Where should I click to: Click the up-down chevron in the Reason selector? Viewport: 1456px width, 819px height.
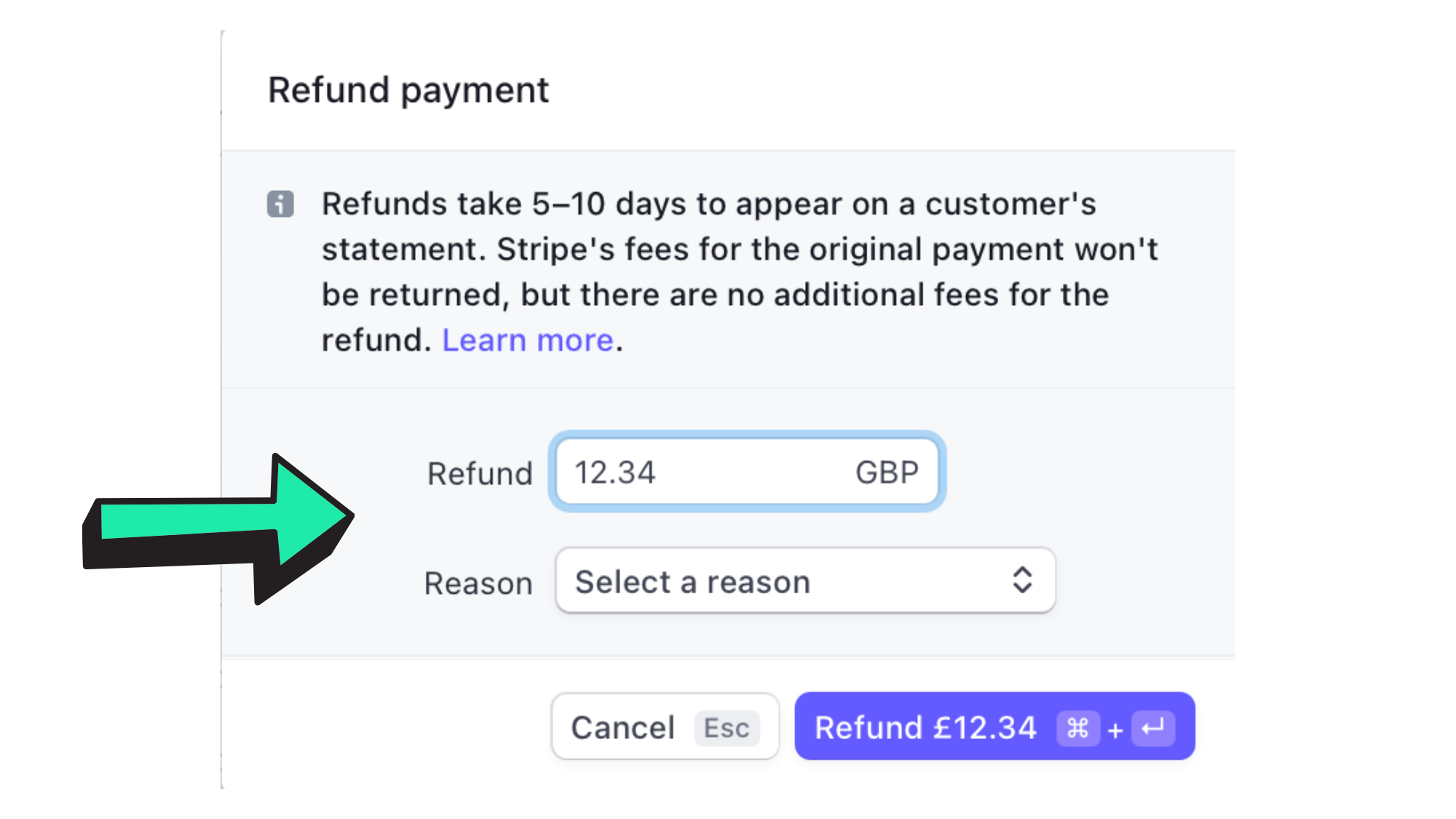(x=1022, y=580)
